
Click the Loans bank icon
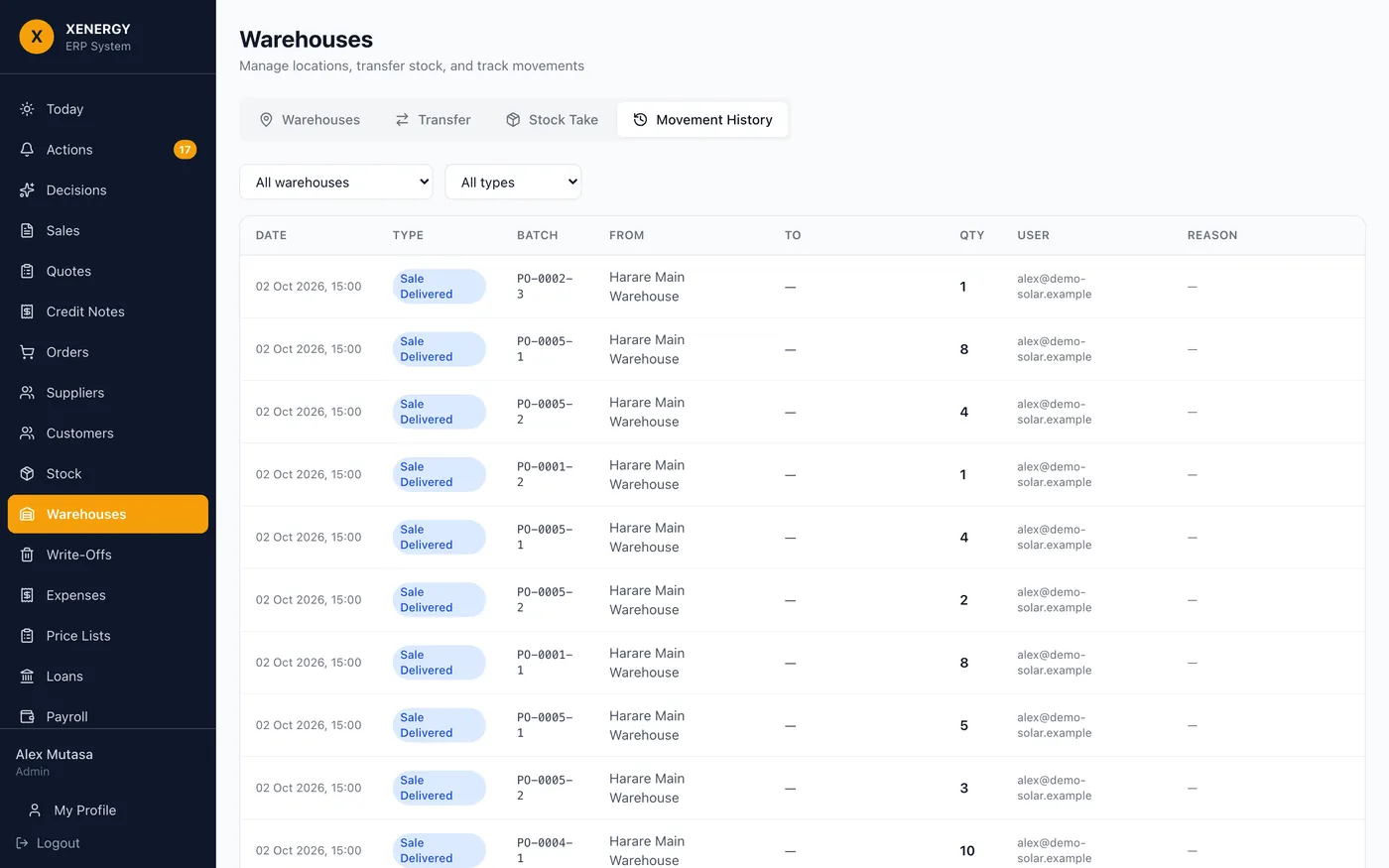[x=27, y=677]
